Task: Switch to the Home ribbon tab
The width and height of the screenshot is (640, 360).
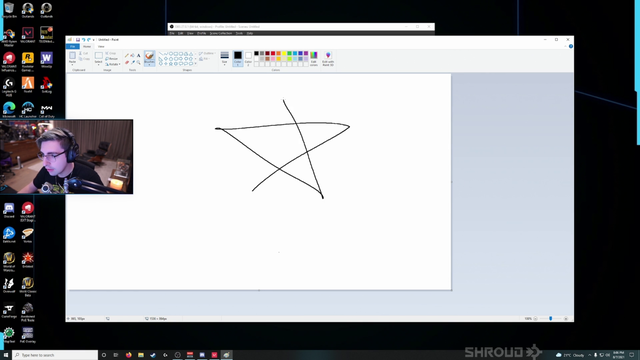Action: pos(87,46)
